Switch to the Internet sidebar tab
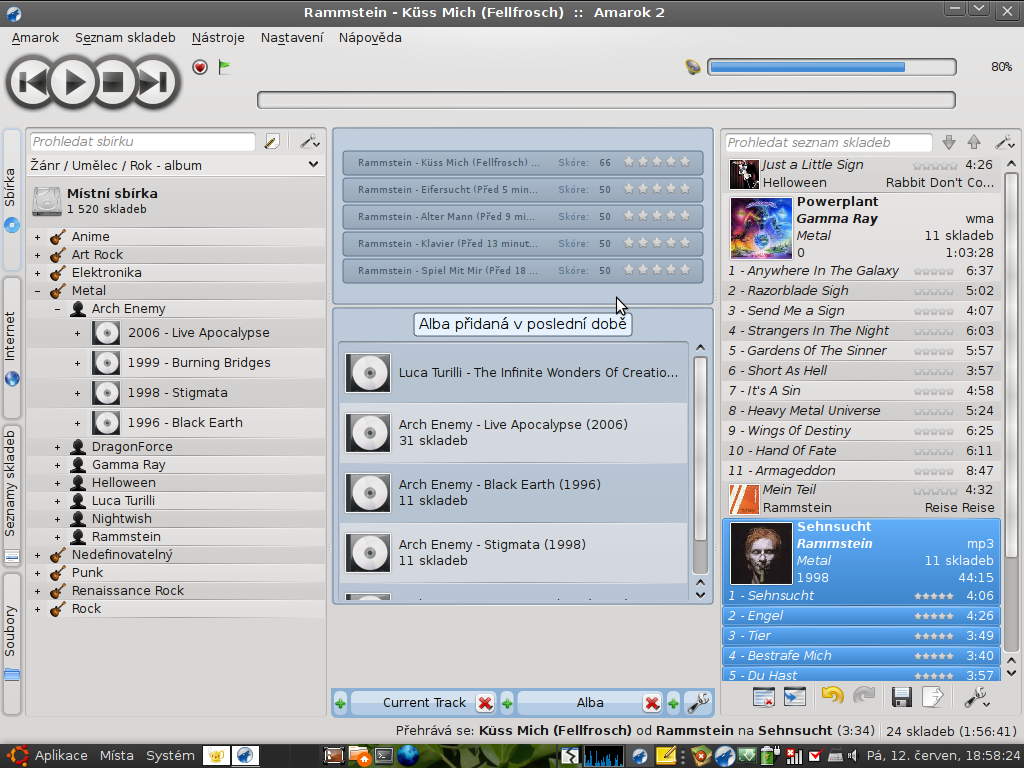The height and width of the screenshot is (768, 1024). [x=12, y=347]
